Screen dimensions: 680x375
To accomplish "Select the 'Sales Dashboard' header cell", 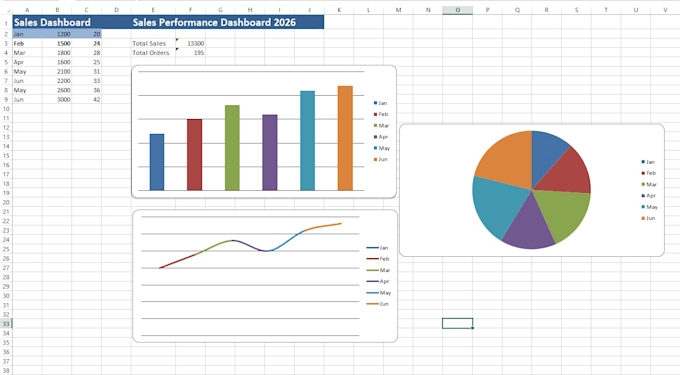I will click(x=57, y=22).
